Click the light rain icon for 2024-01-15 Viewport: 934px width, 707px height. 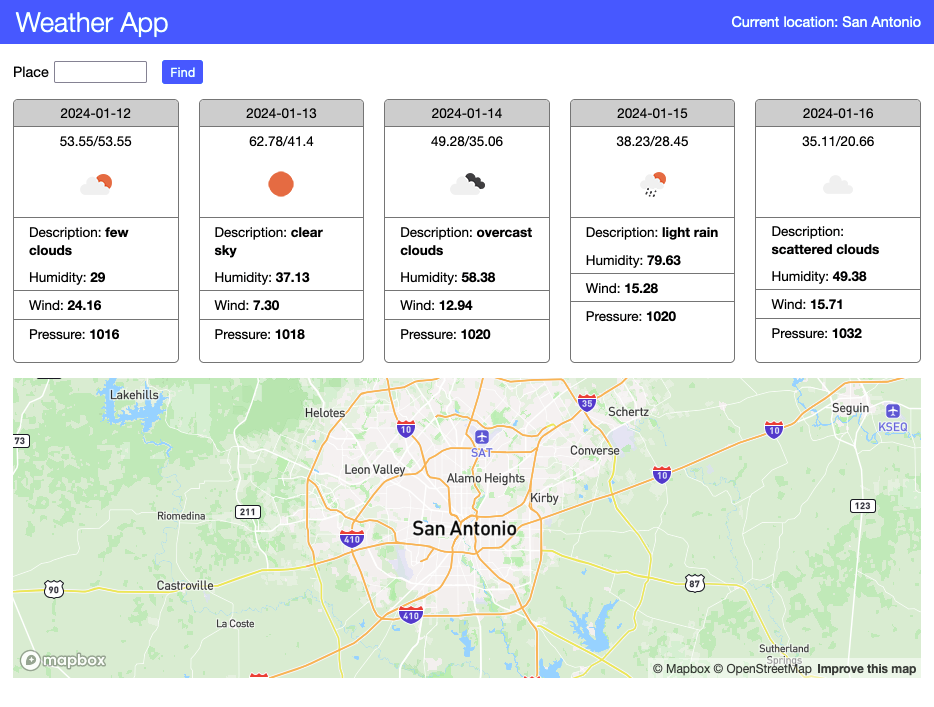click(651, 183)
